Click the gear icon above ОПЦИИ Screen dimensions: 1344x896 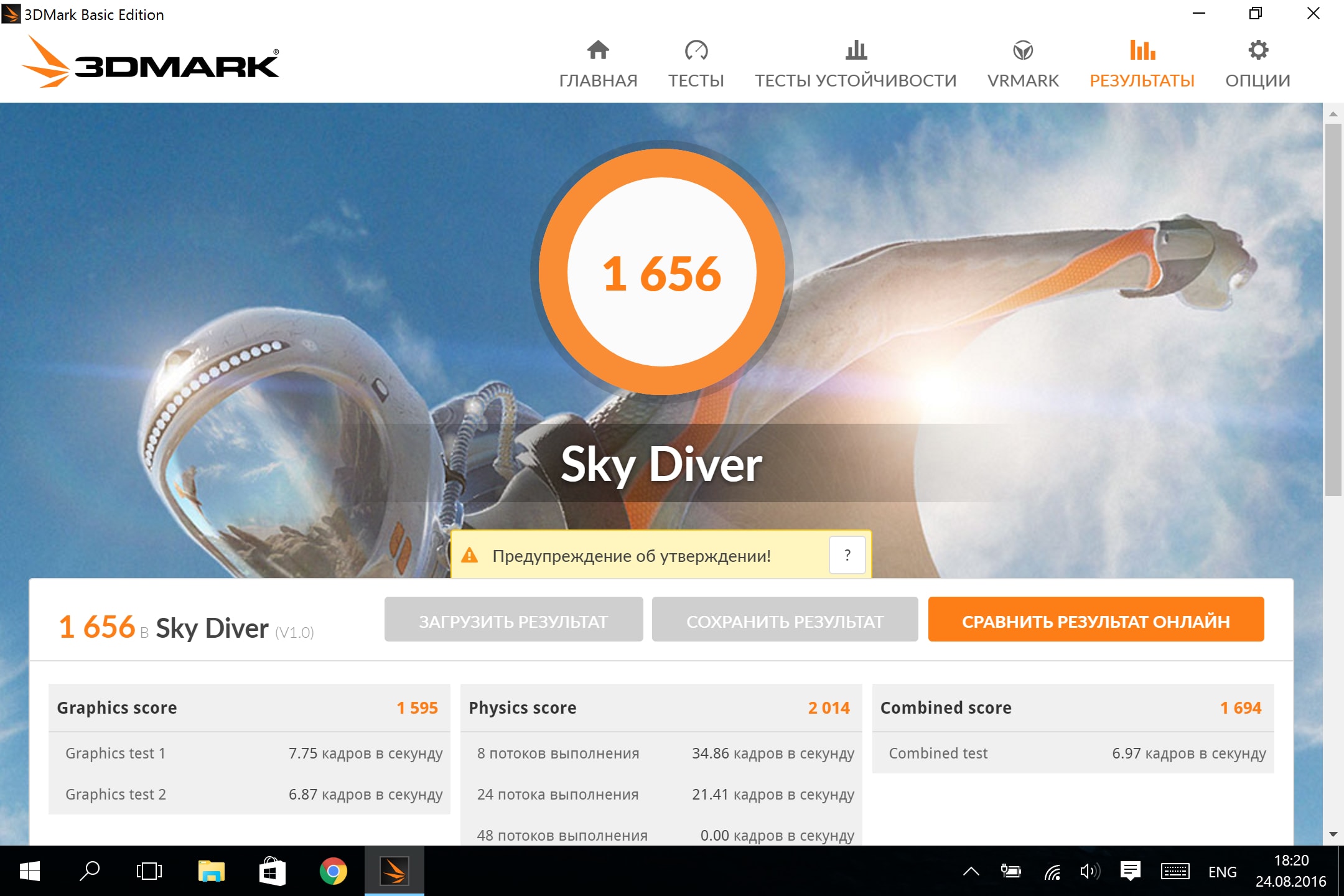tap(1258, 50)
